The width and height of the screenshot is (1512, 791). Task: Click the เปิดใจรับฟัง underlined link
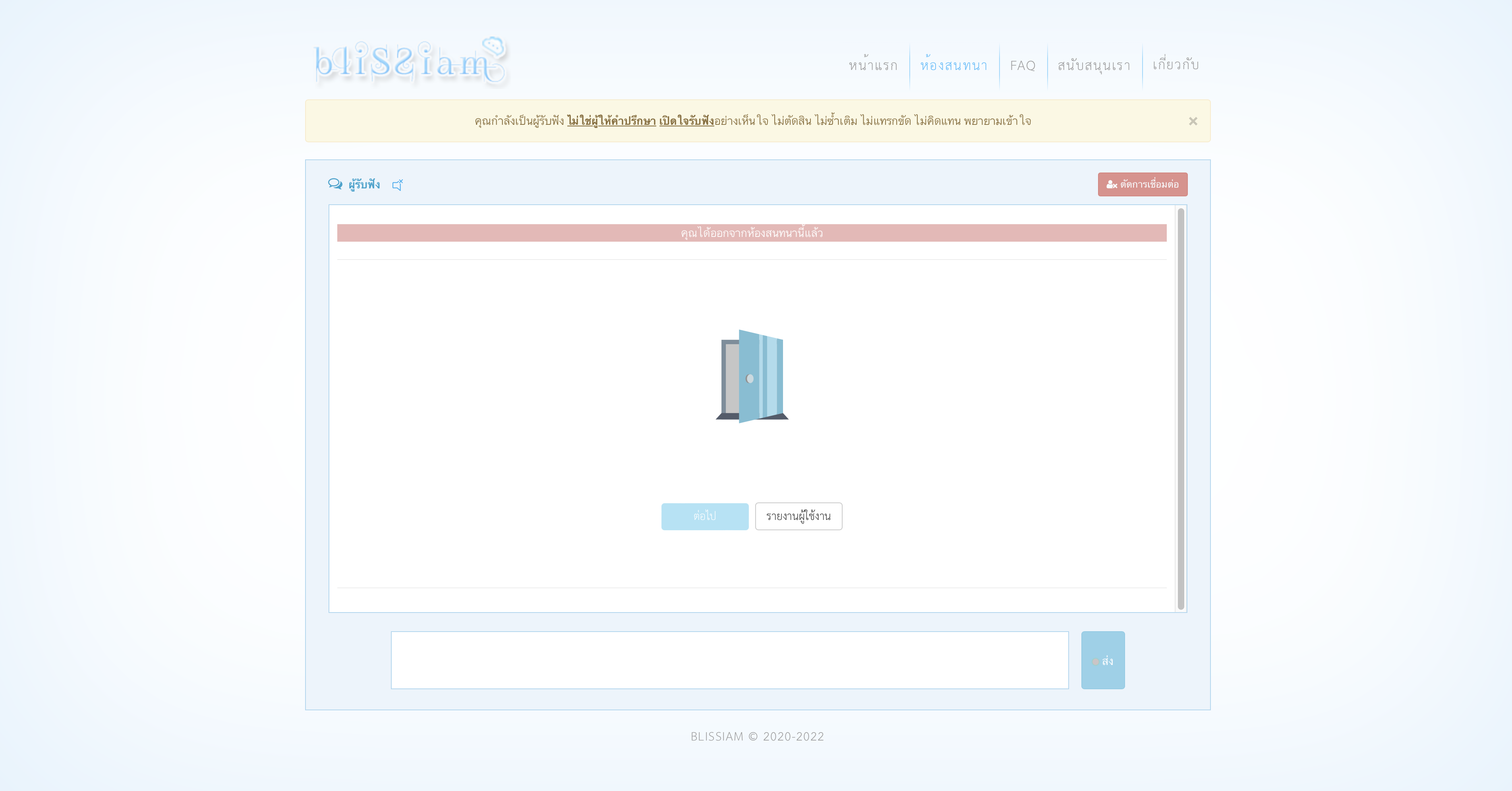686,121
